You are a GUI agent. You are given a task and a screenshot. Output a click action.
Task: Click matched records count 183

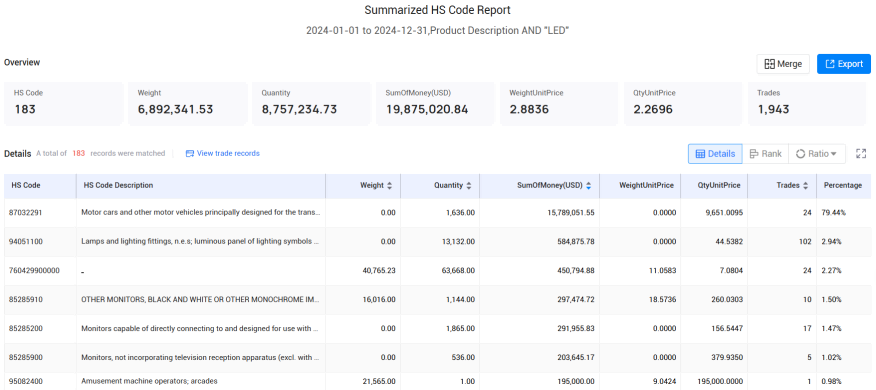79,153
